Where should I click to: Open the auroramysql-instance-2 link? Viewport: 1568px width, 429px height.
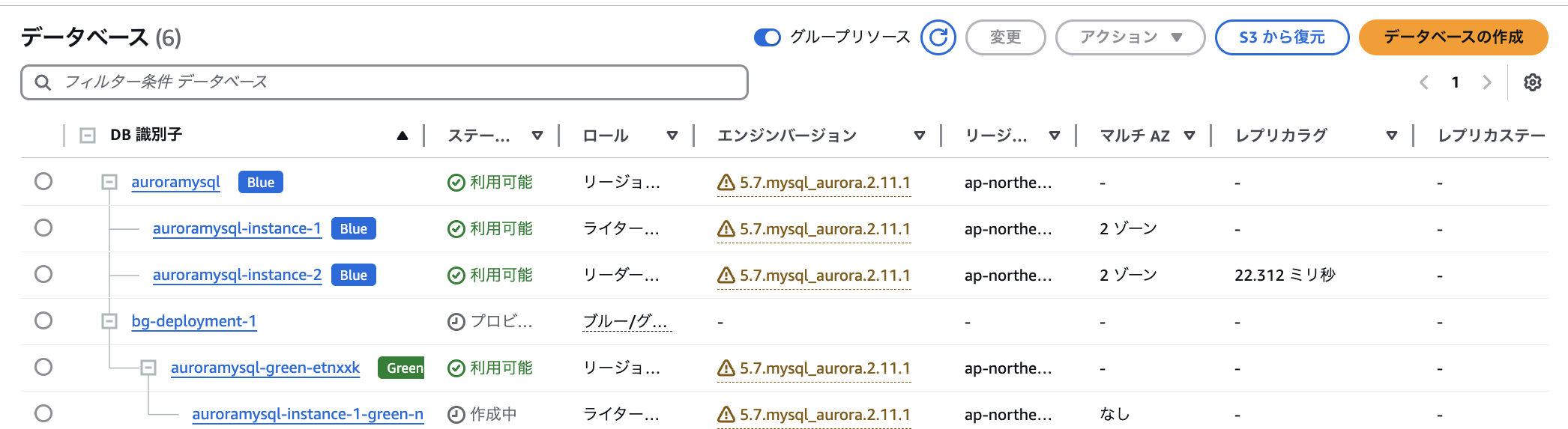(237, 276)
